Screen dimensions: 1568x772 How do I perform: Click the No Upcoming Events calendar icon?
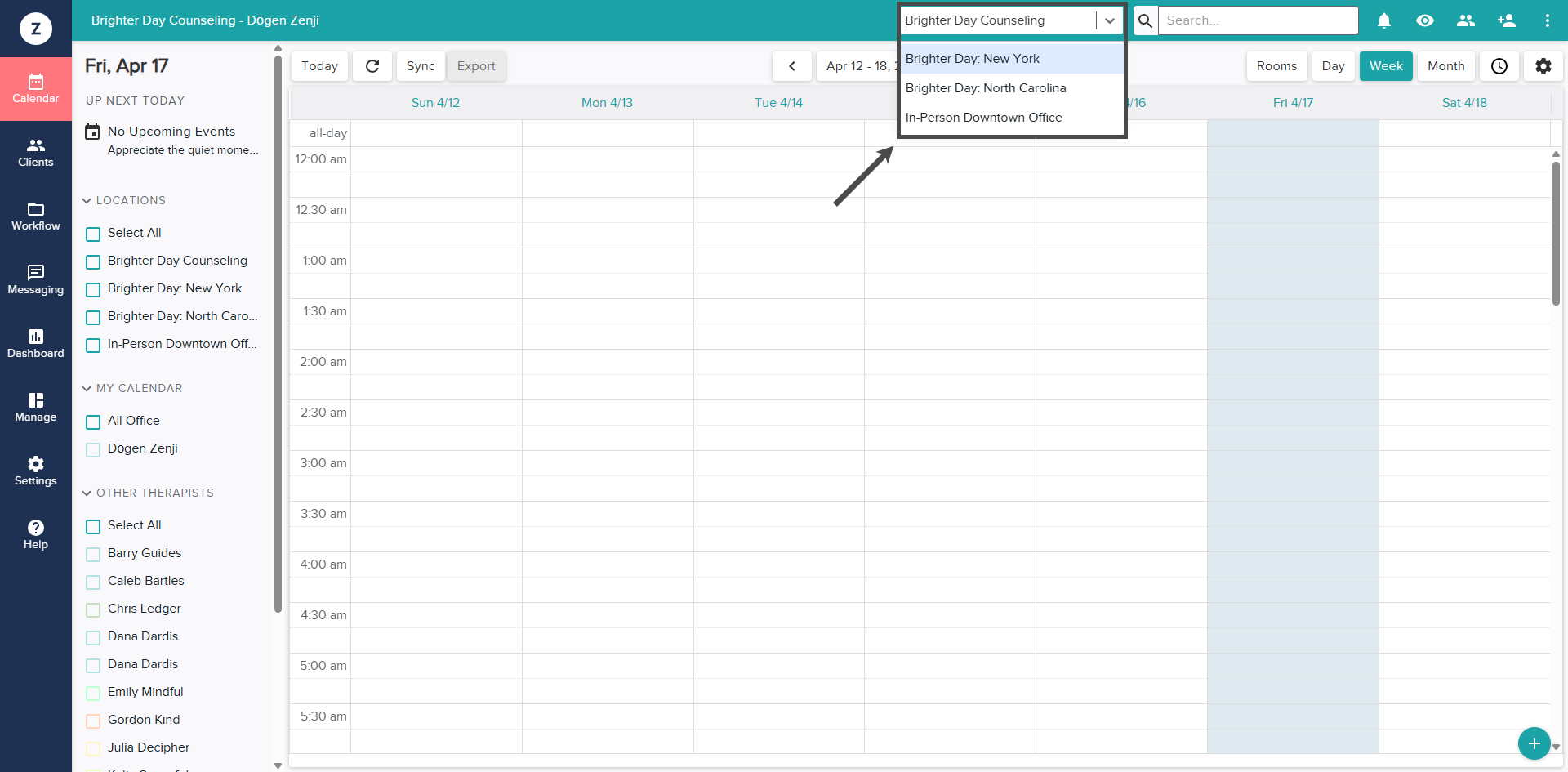point(93,132)
